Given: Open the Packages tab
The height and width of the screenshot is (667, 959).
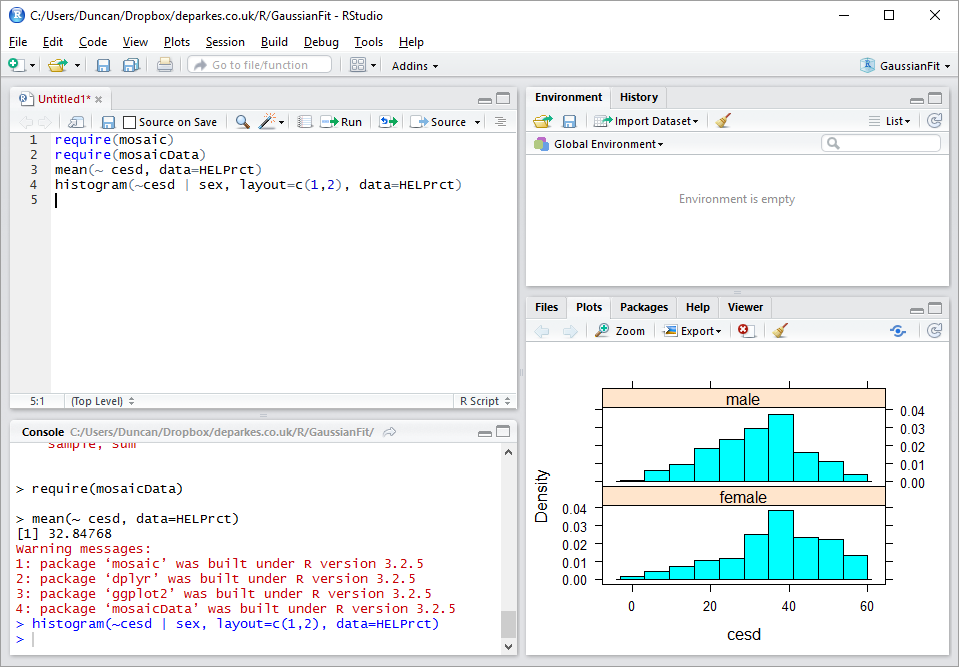Looking at the screenshot, I should tap(643, 307).
